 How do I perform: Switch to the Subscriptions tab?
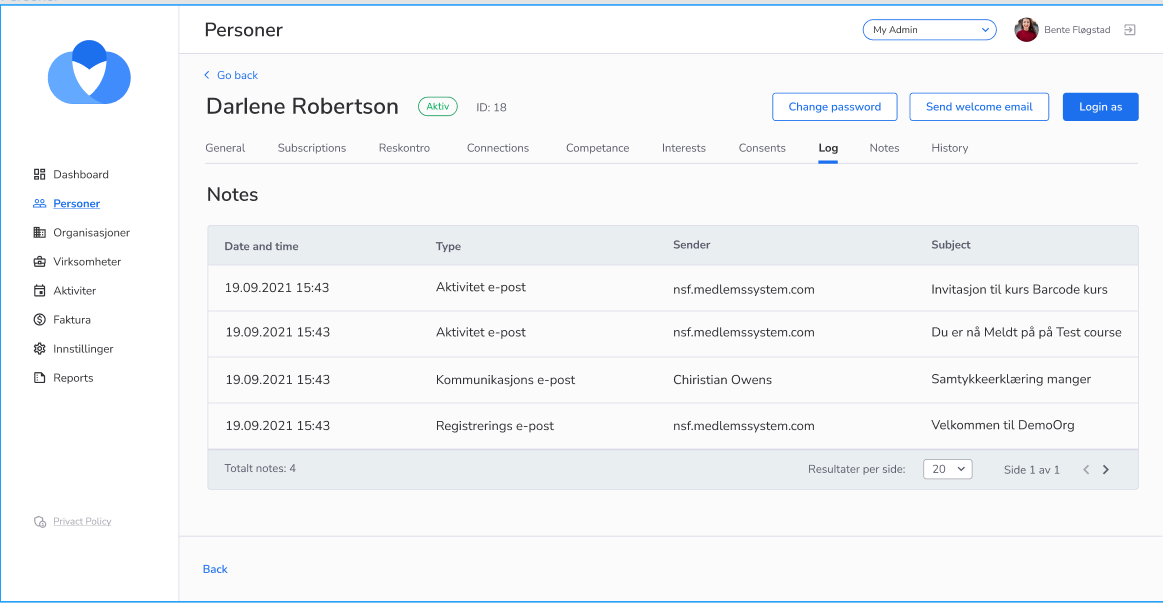point(312,148)
